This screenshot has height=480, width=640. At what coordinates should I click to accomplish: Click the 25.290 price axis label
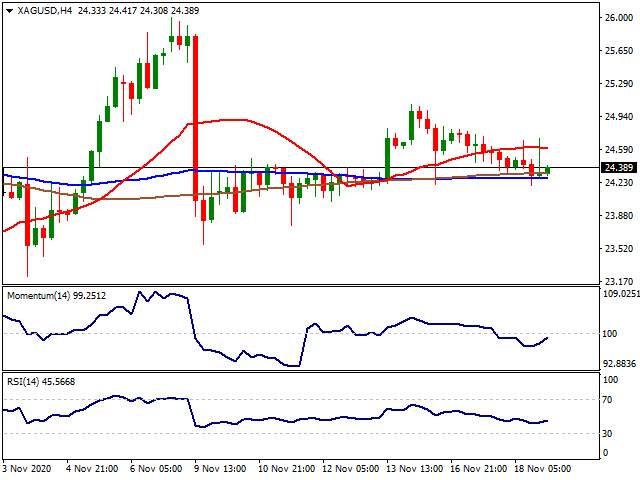(619, 84)
